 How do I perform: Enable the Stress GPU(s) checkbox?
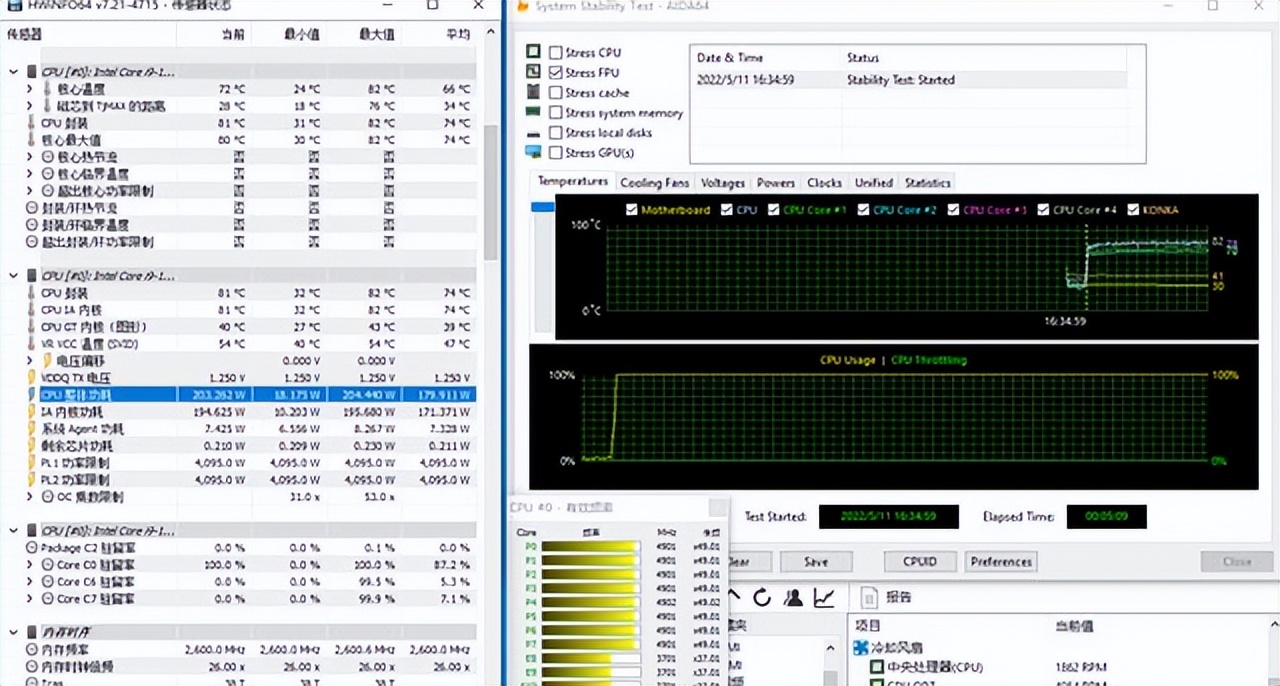pos(555,153)
